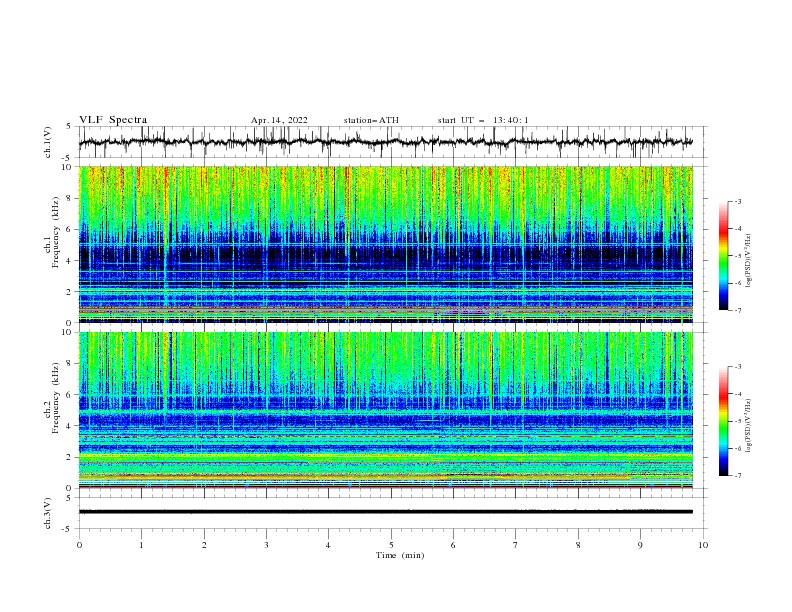Click the time axis tick label "6"
Screen dimensions: 792x612
point(453,545)
